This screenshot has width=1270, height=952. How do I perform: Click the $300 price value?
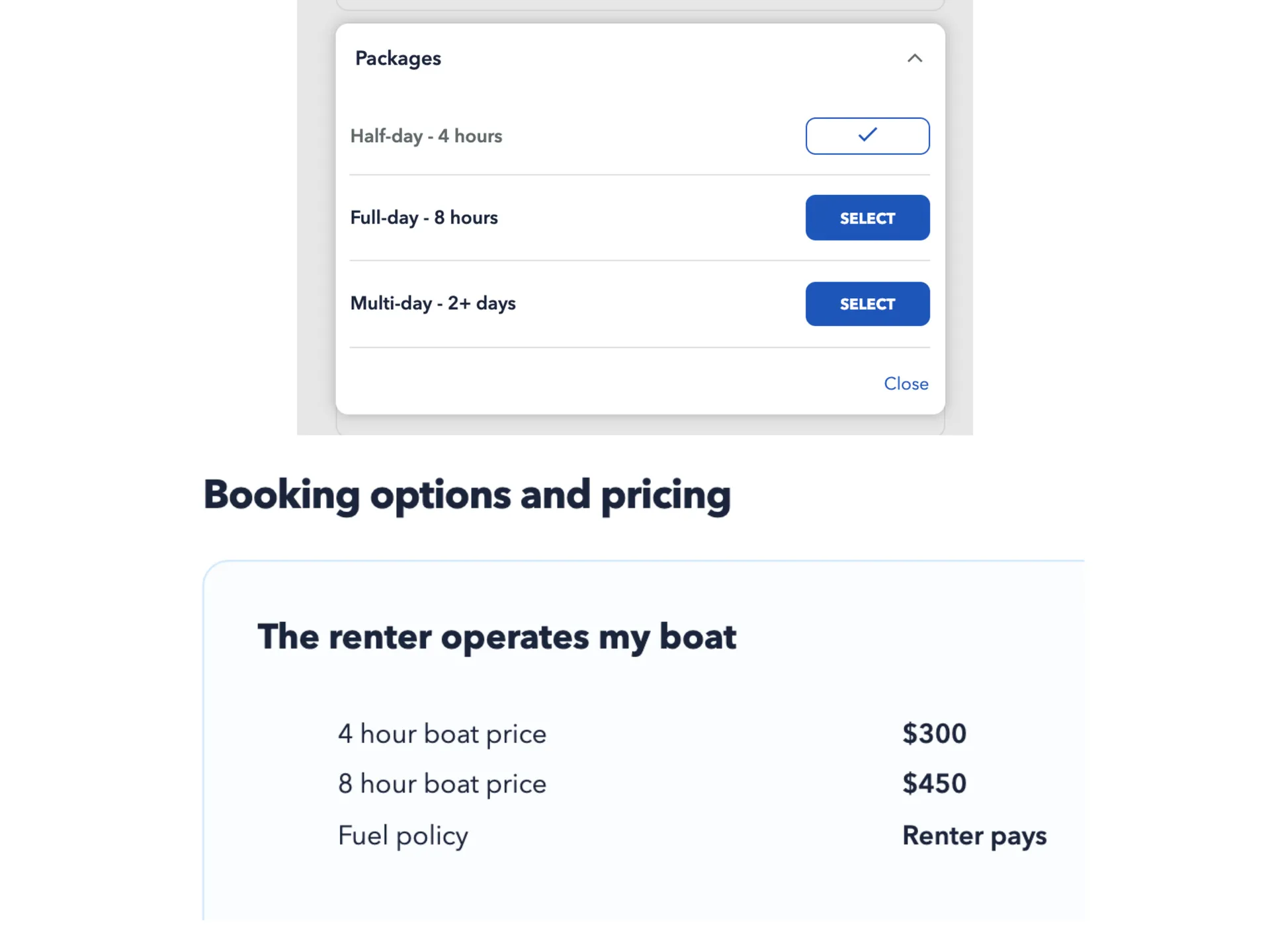pyautogui.click(x=934, y=734)
